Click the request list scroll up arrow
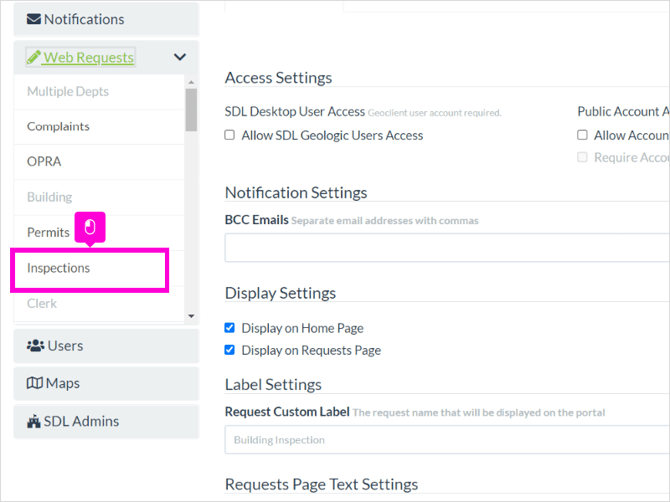The width and height of the screenshot is (670, 502). click(191, 82)
